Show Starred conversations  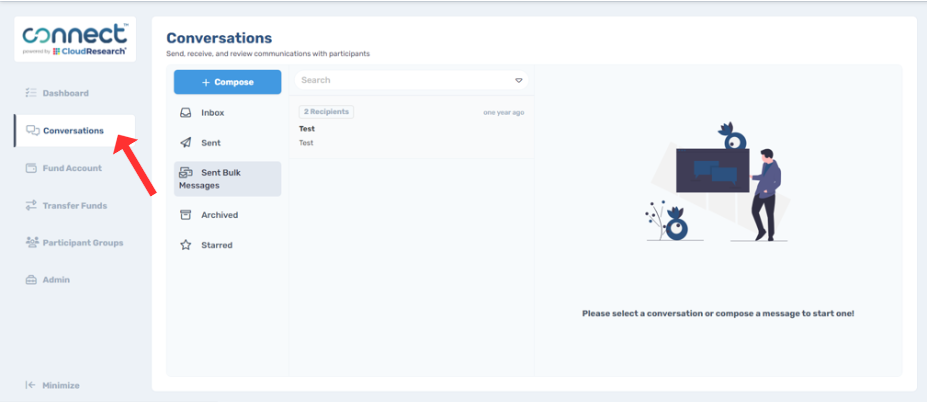point(228,245)
